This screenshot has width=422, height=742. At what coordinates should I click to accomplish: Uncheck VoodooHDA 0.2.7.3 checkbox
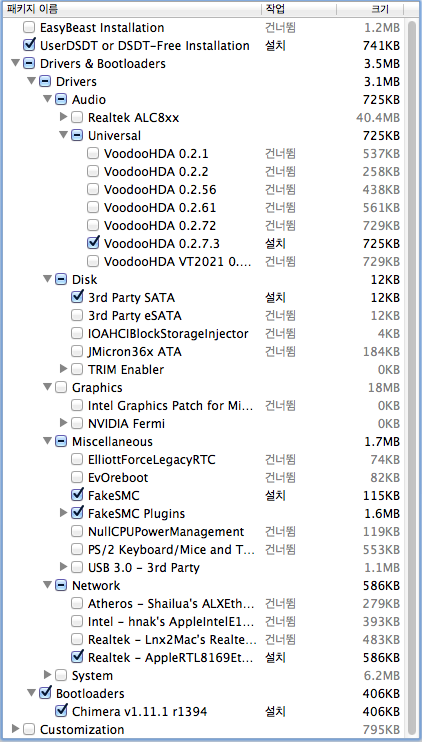pyautogui.click(x=93, y=243)
